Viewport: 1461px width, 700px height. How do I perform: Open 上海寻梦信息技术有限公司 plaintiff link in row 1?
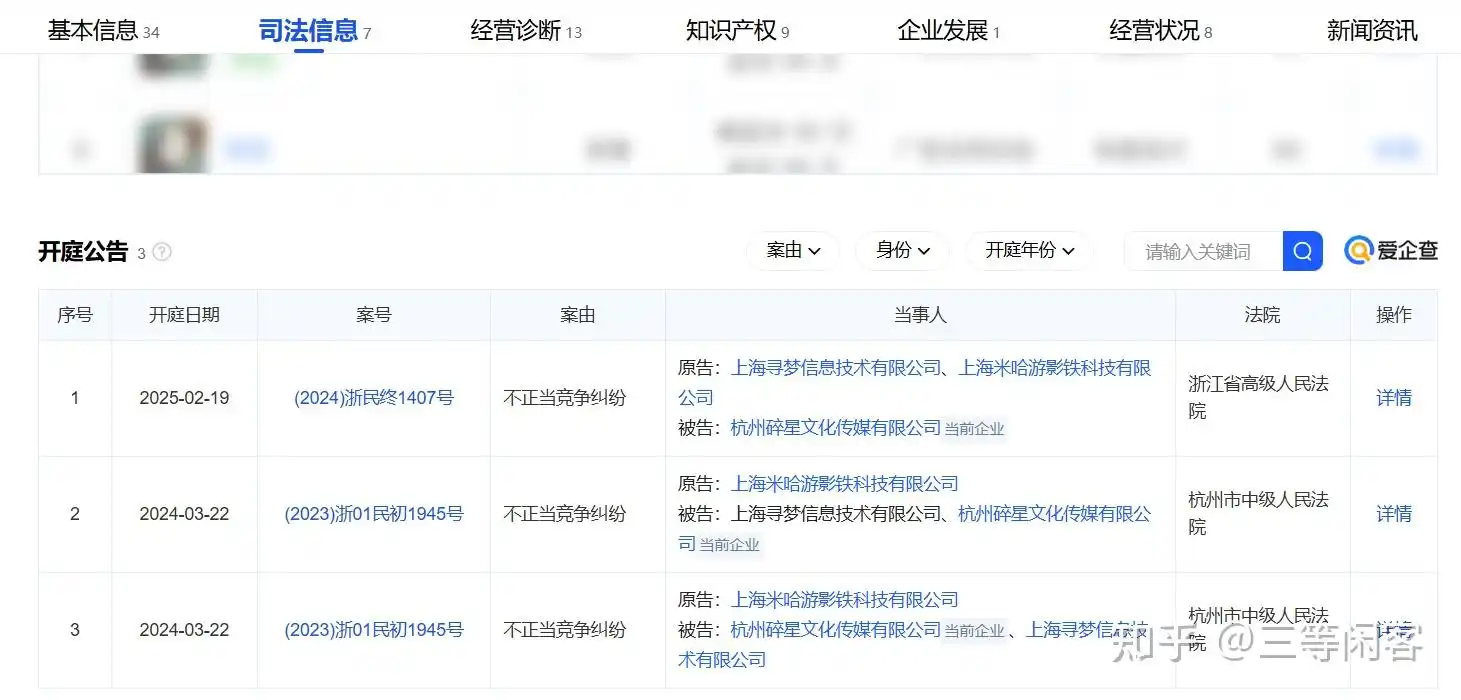click(x=836, y=368)
